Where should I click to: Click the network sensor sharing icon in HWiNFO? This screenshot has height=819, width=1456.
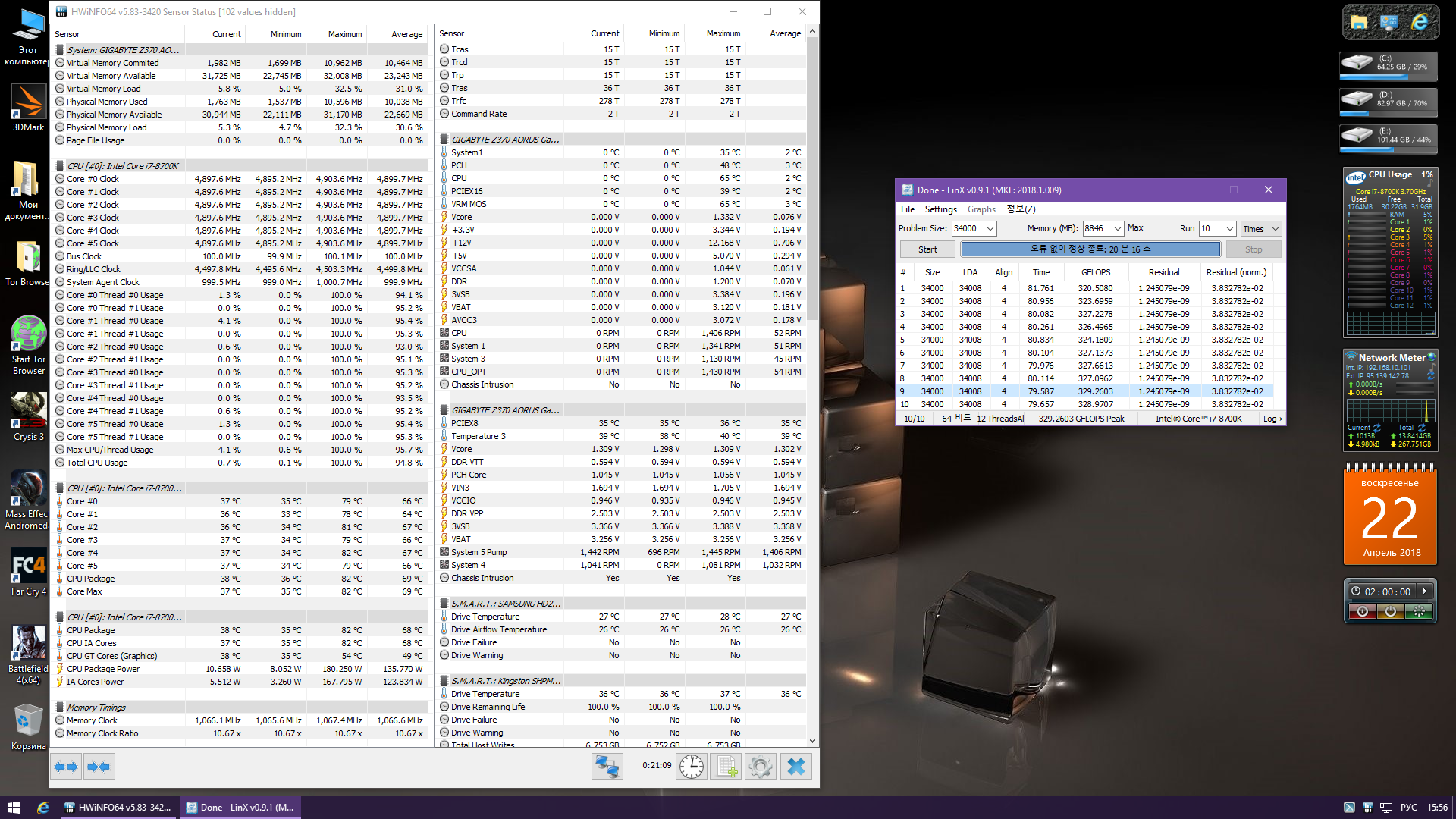click(x=607, y=767)
